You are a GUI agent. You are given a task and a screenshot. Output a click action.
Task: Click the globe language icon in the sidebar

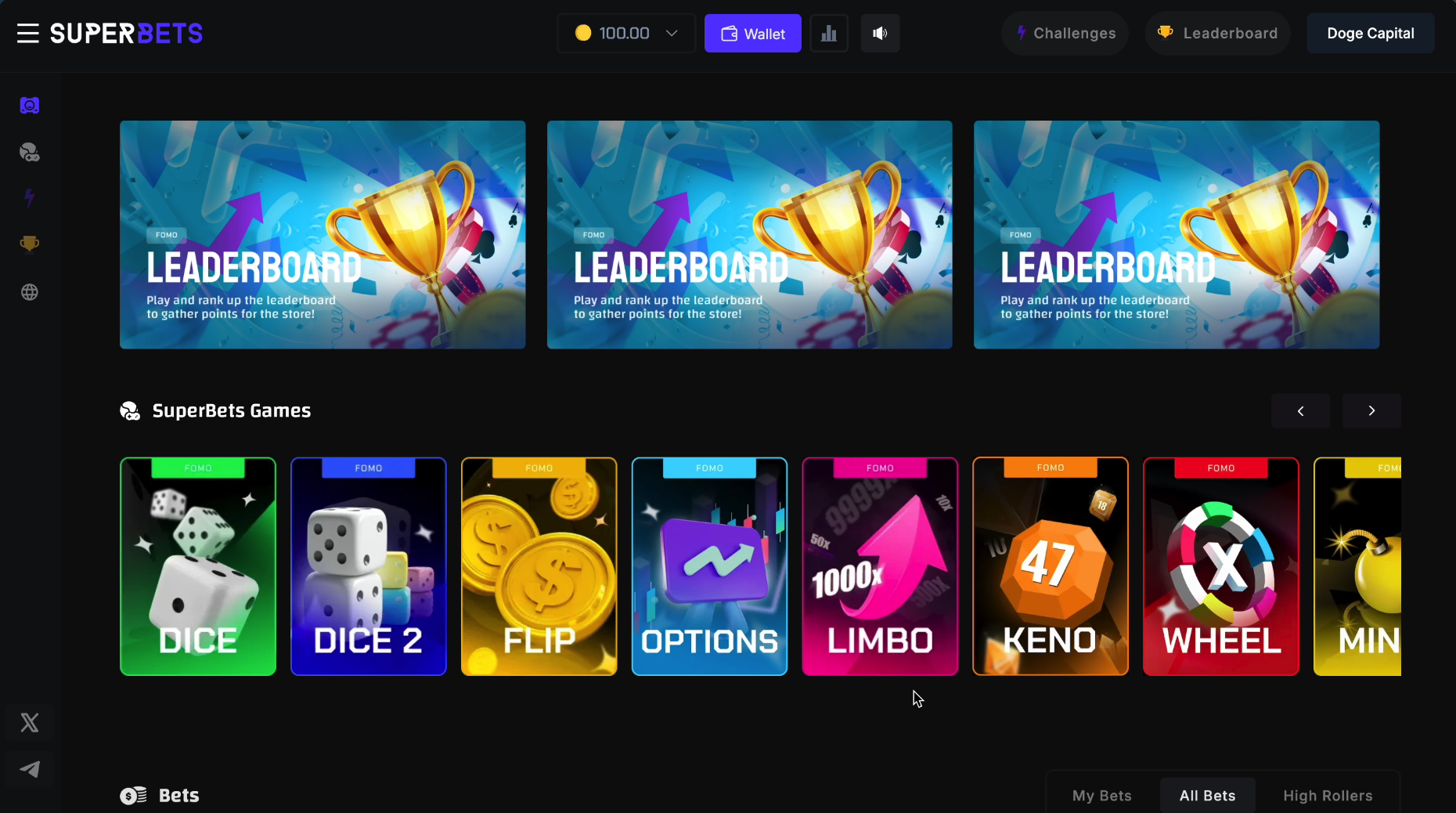pos(30,292)
